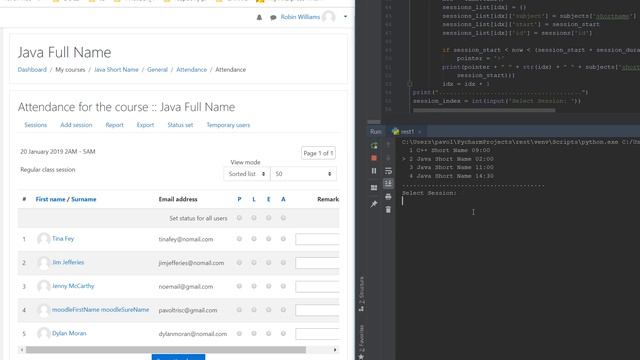Viewport: 640px width, 360px height.
Task: Sort by First name column header
Action: [x=50, y=199]
